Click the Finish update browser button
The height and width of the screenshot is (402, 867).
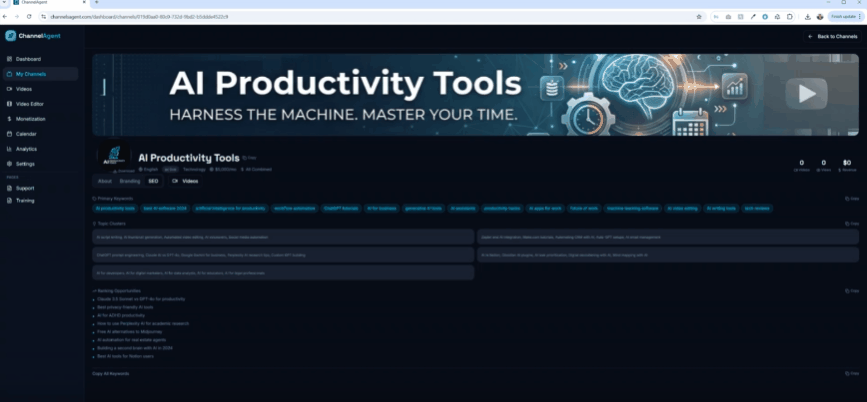[845, 17]
